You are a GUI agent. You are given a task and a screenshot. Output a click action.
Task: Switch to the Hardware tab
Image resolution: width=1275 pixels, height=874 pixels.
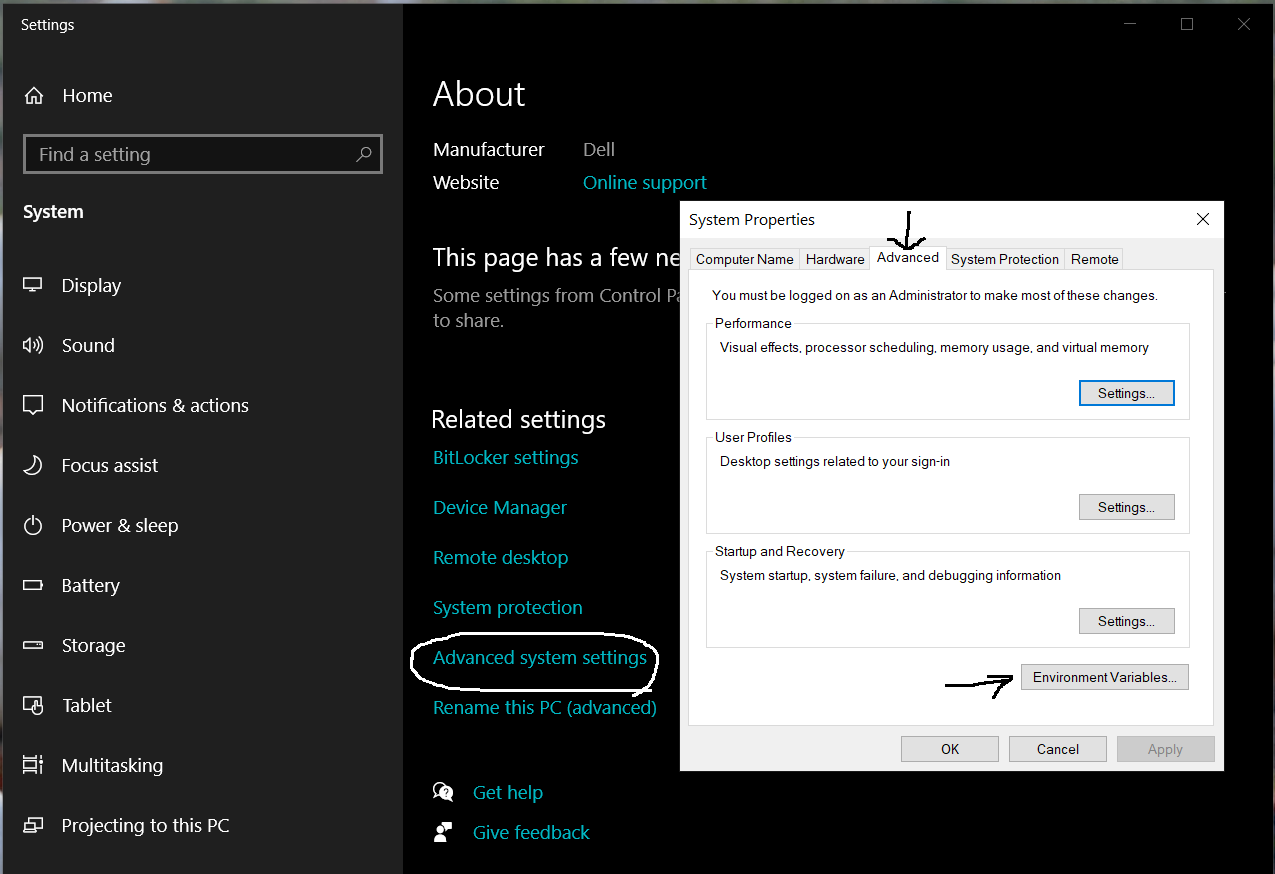[835, 259]
